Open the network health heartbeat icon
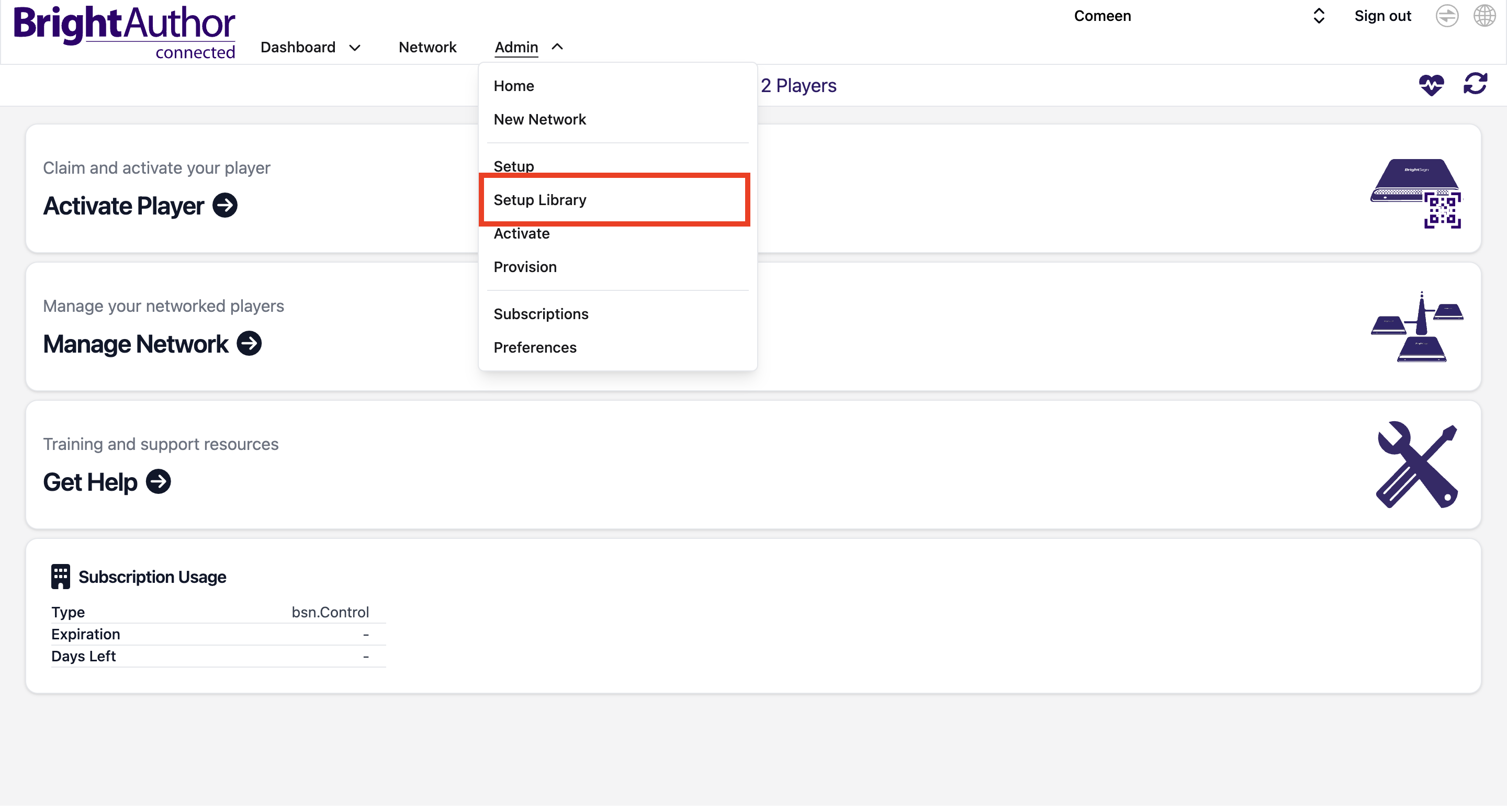 tap(1431, 85)
